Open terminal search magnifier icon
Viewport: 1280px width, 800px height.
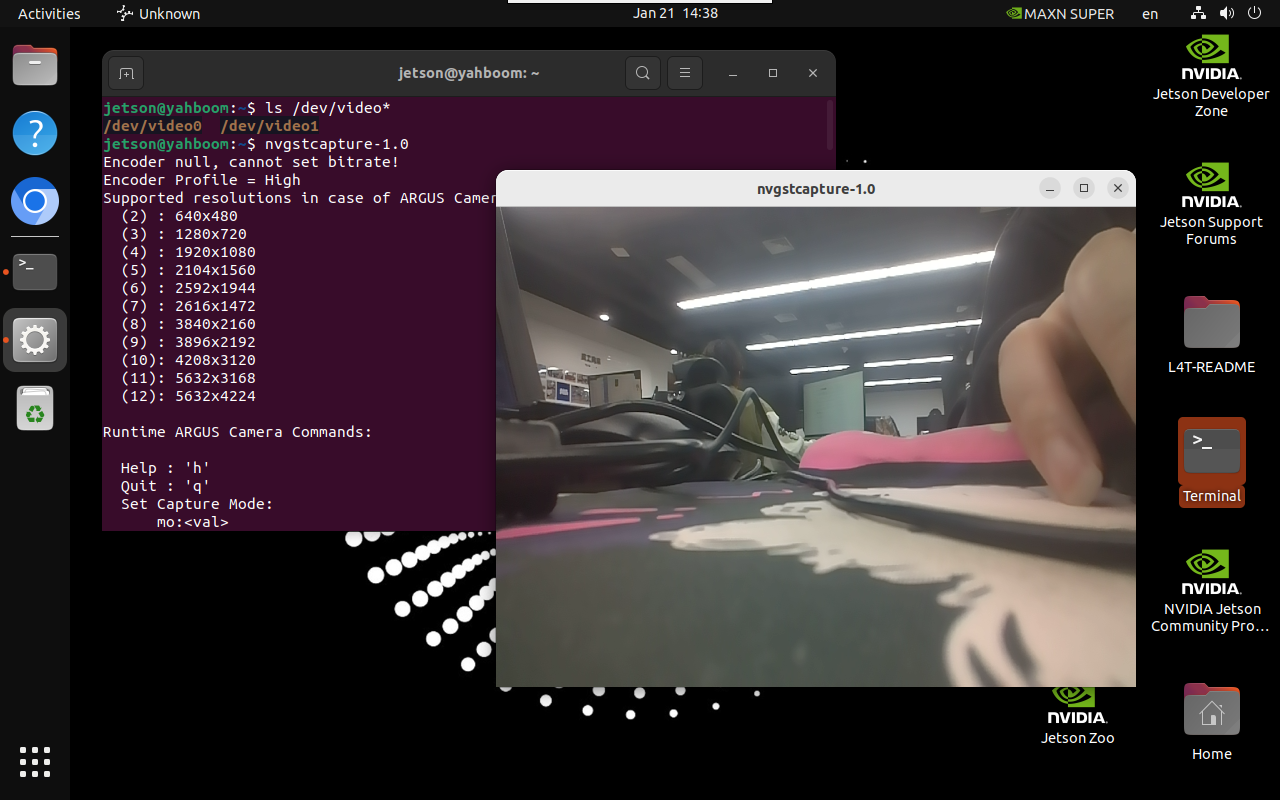(643, 73)
